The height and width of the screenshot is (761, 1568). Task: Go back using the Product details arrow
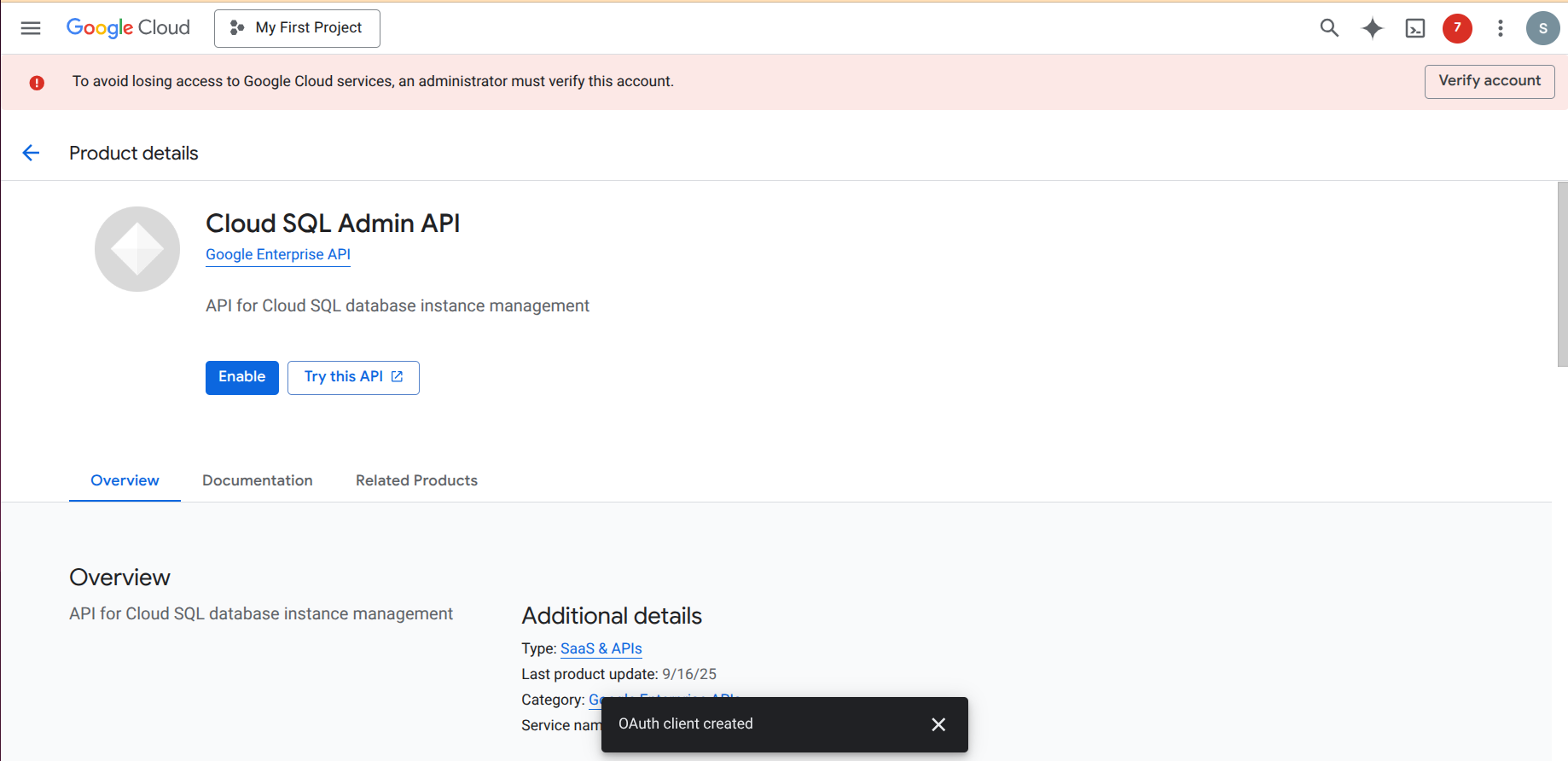tap(31, 153)
